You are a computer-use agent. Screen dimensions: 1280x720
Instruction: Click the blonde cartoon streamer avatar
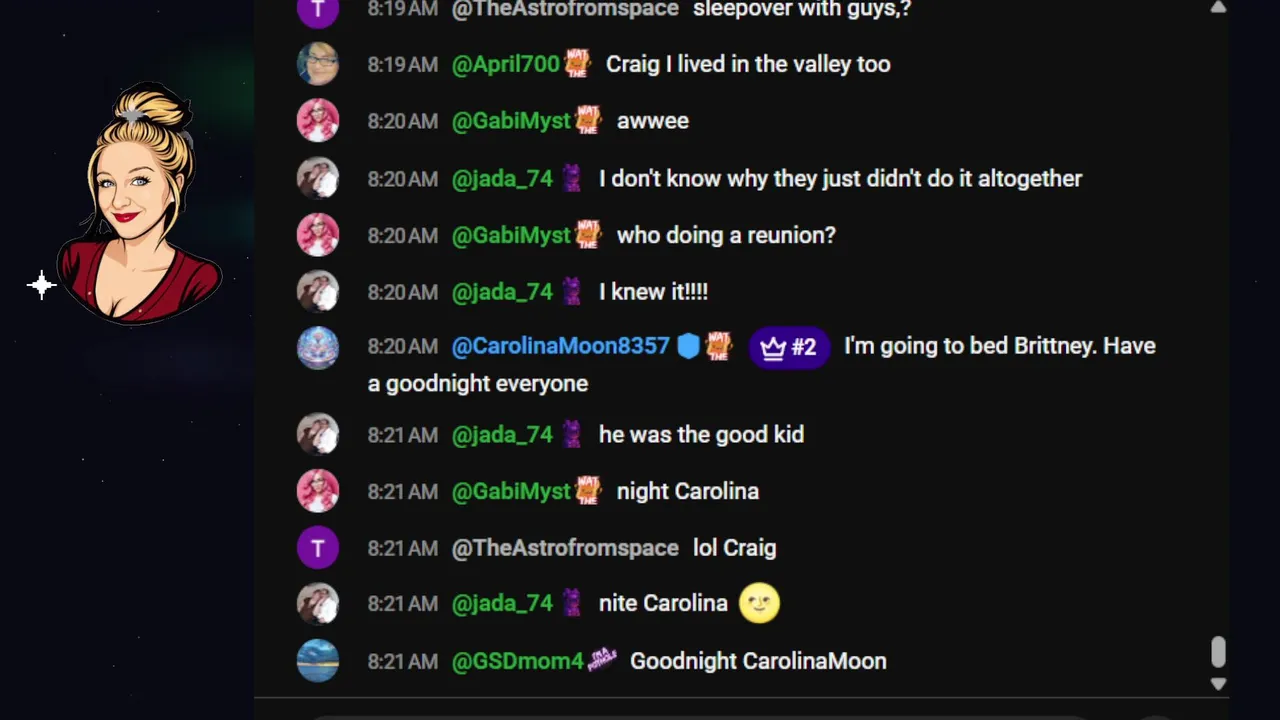click(138, 204)
